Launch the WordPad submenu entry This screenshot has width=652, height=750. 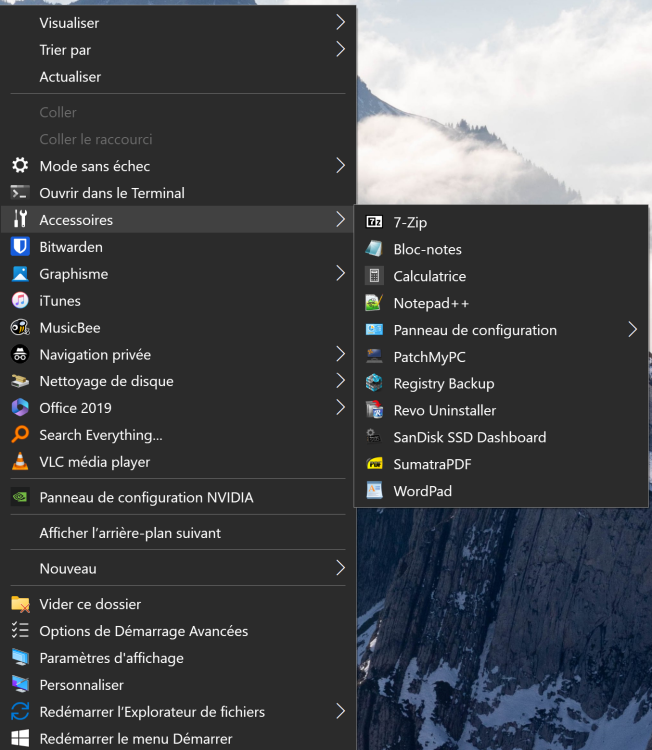coord(501,491)
